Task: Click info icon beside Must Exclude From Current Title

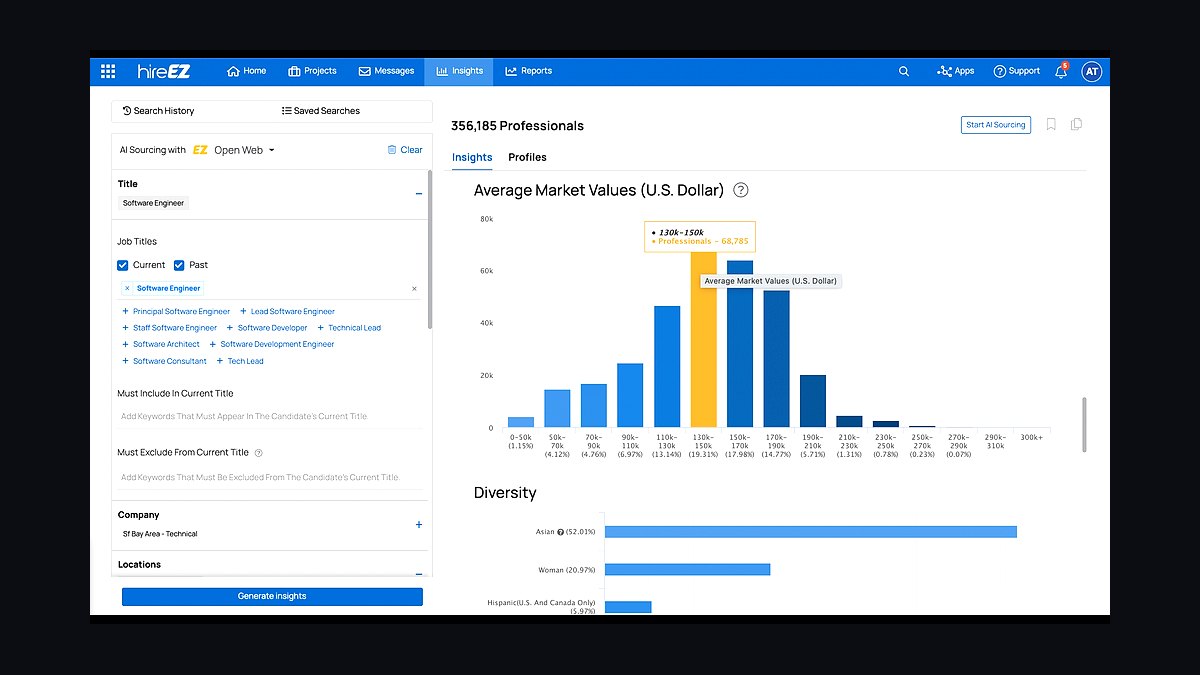Action: point(259,453)
